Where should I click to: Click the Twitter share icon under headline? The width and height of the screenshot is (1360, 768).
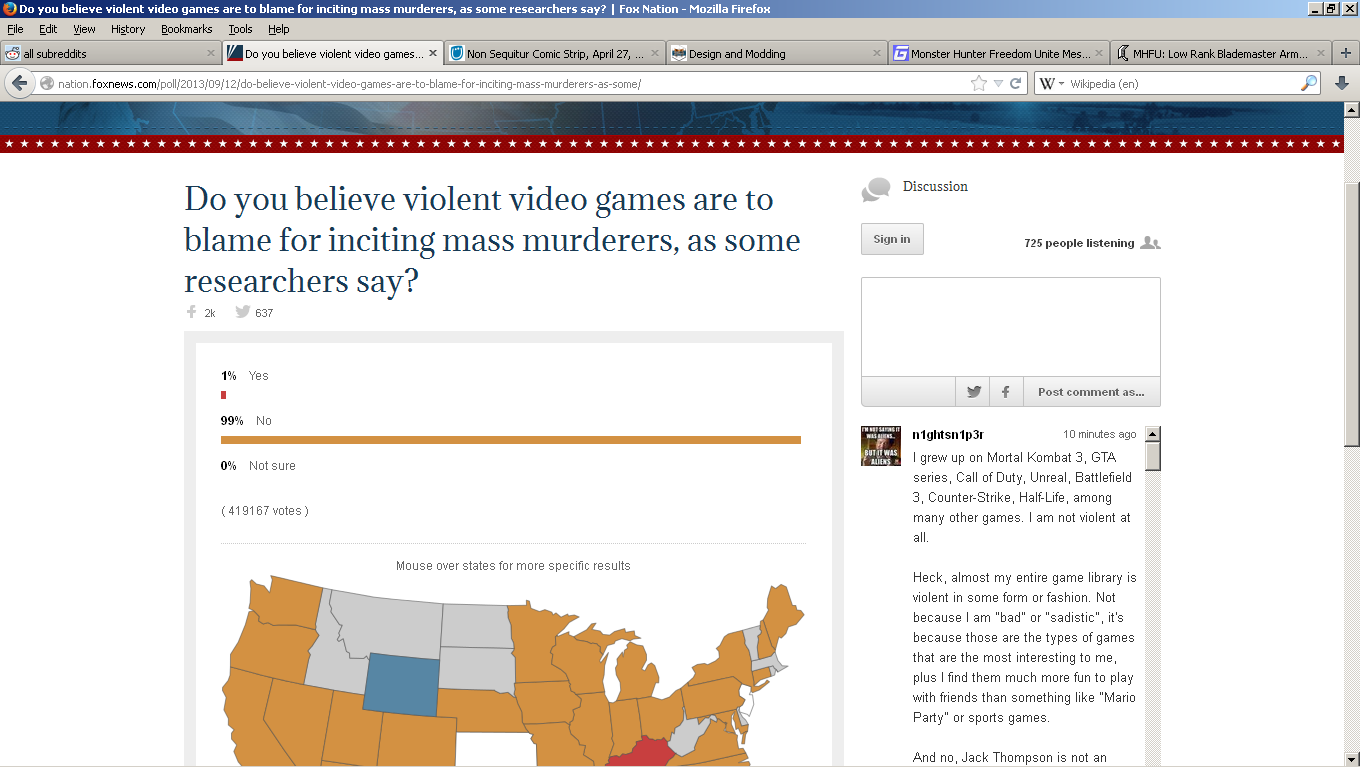point(242,312)
